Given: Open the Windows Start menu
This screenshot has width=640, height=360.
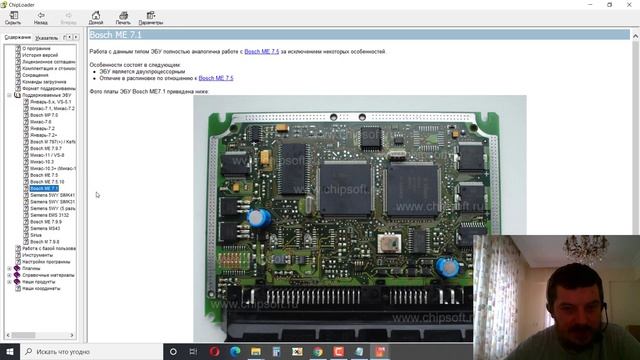Looking at the screenshot, I should (10, 351).
